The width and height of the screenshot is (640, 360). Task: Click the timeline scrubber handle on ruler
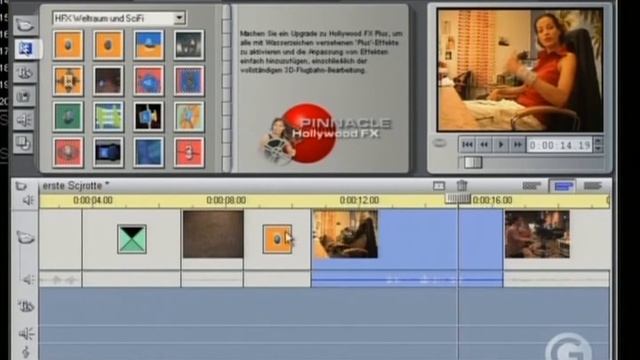(x=458, y=198)
